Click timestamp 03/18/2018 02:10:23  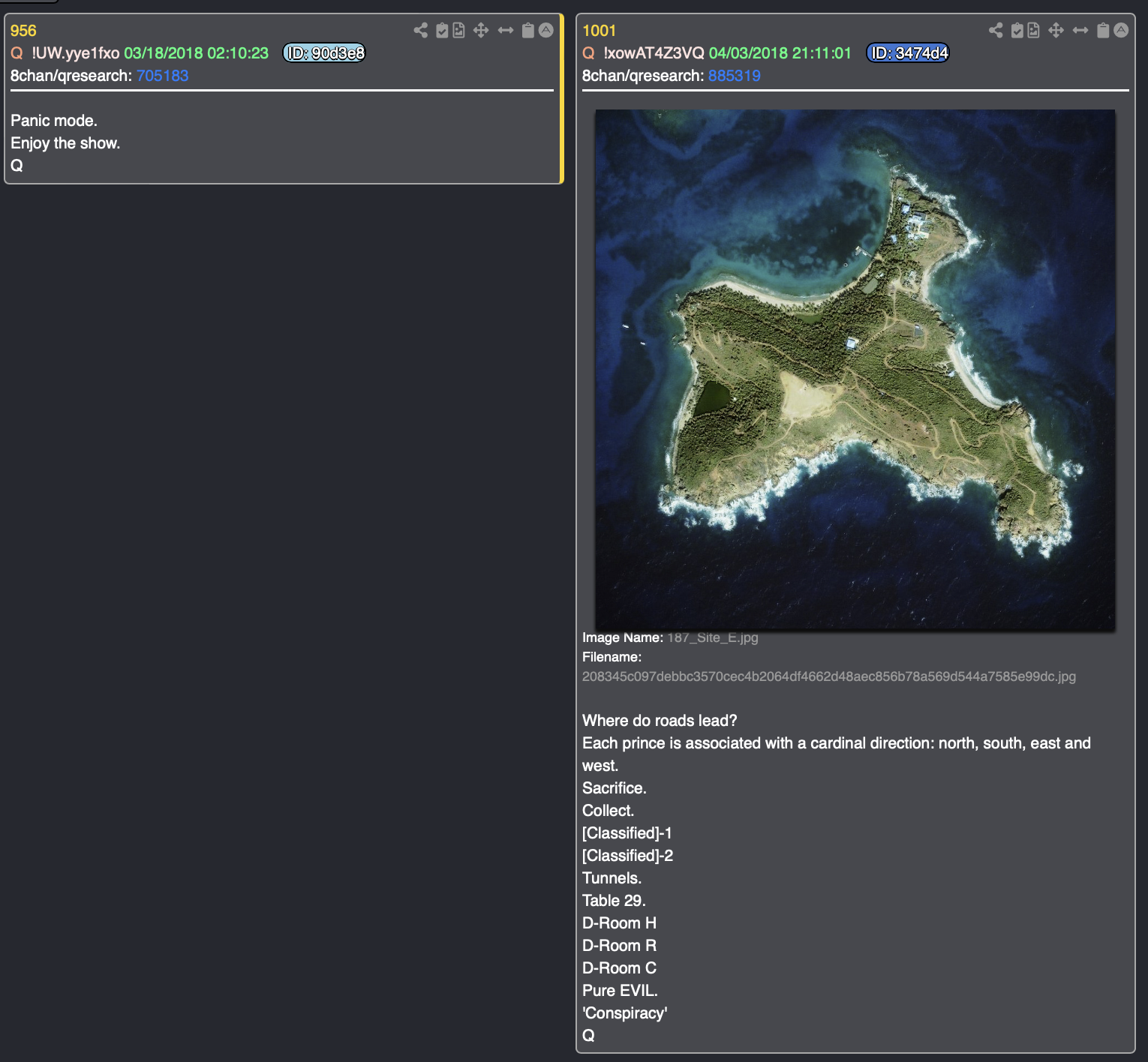point(196,53)
